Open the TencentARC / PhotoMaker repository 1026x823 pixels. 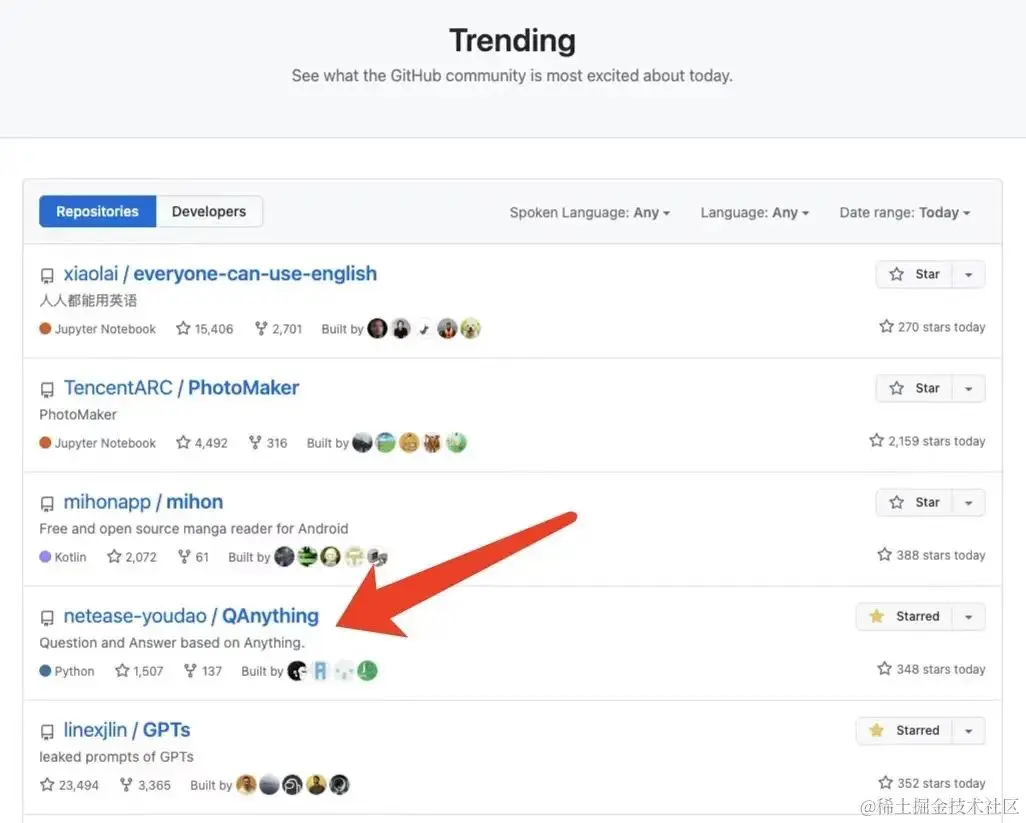click(181, 388)
